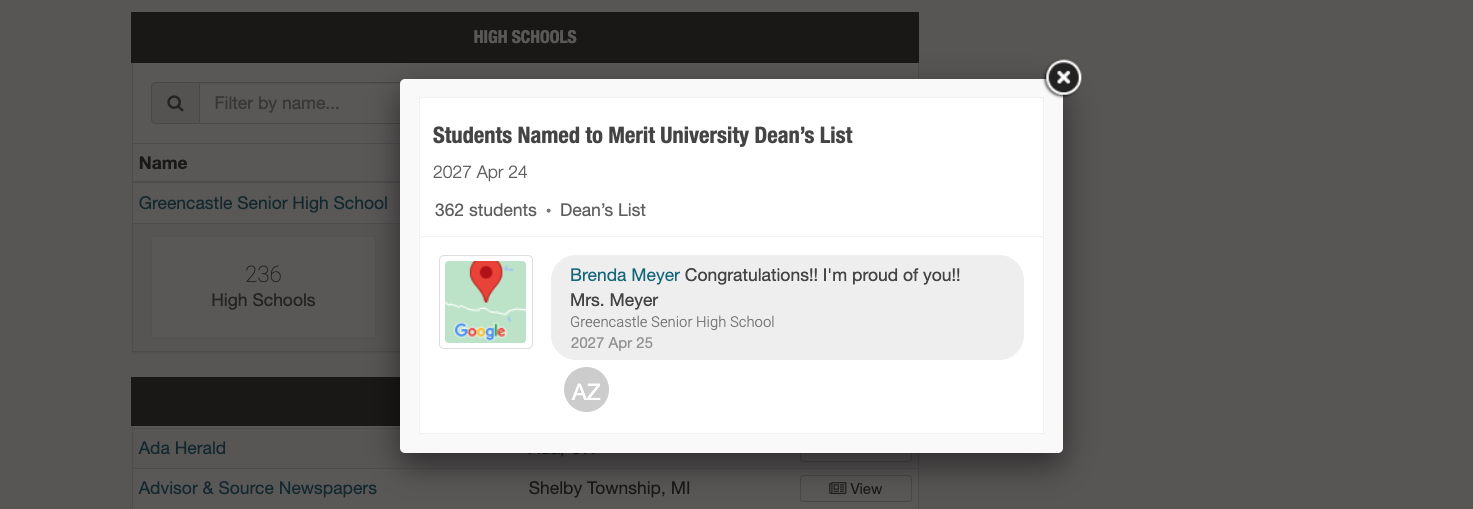The image size is (1473, 509).
Task: Click the 2027 Apr 24 date
Action: (480, 172)
